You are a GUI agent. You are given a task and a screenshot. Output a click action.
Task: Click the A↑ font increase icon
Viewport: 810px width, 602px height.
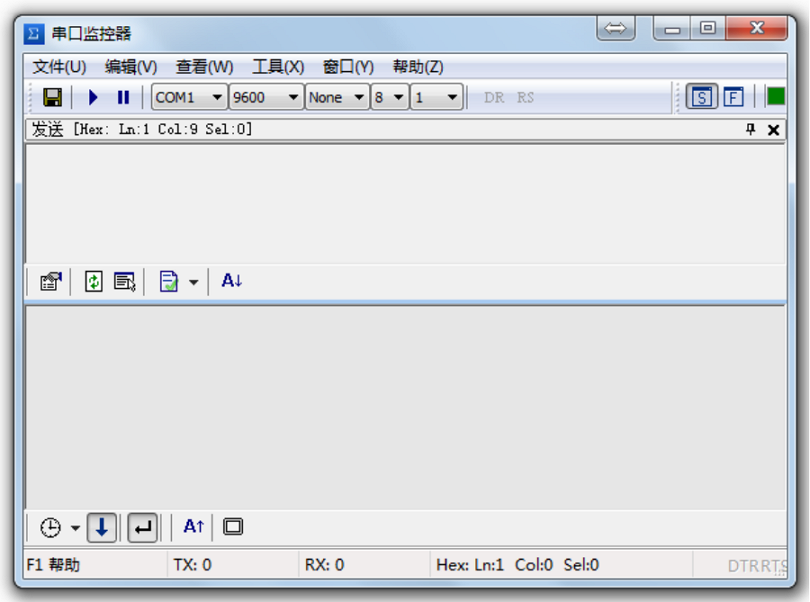pos(194,526)
